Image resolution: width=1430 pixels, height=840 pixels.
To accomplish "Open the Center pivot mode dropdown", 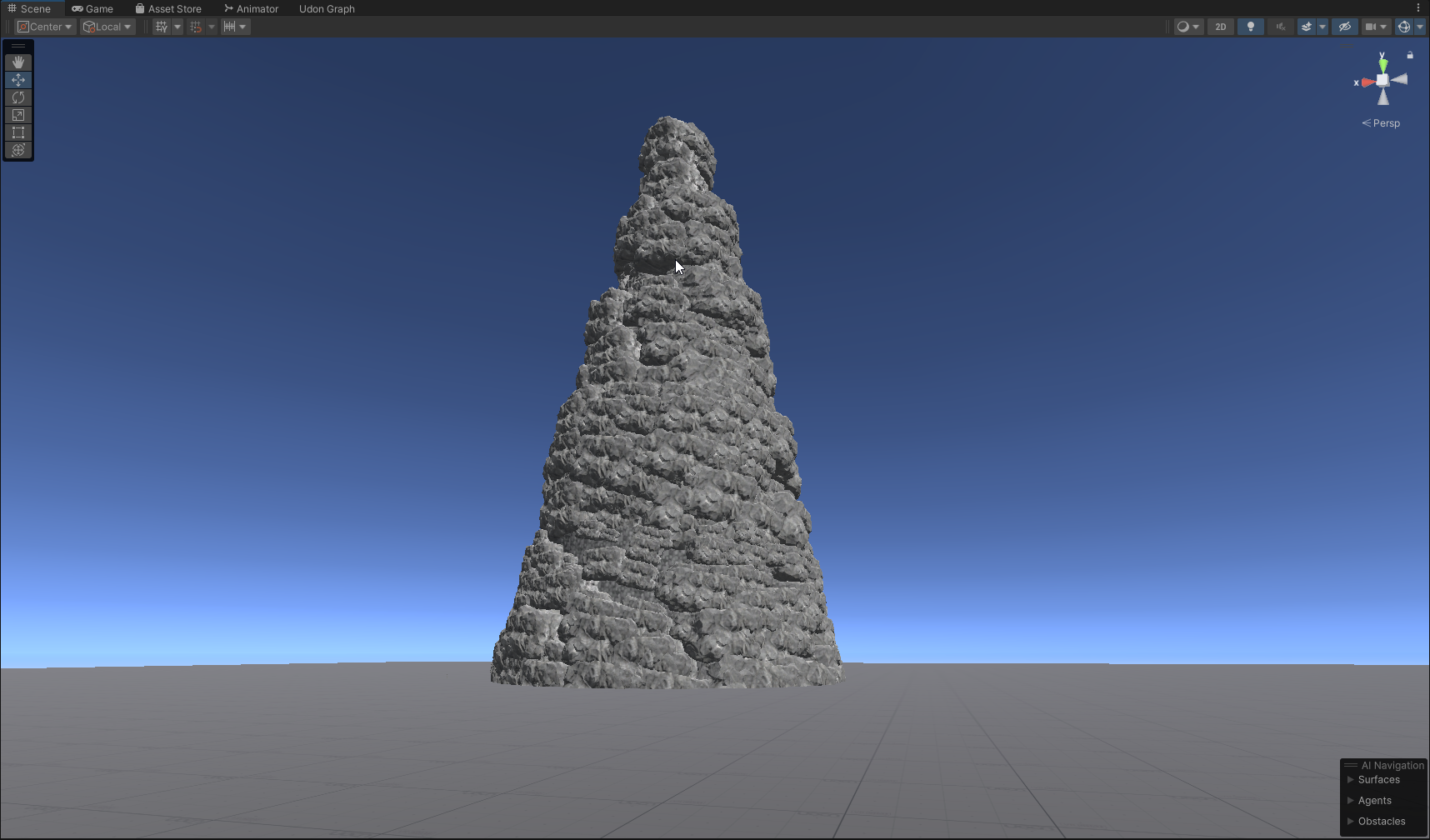I will (x=45, y=27).
